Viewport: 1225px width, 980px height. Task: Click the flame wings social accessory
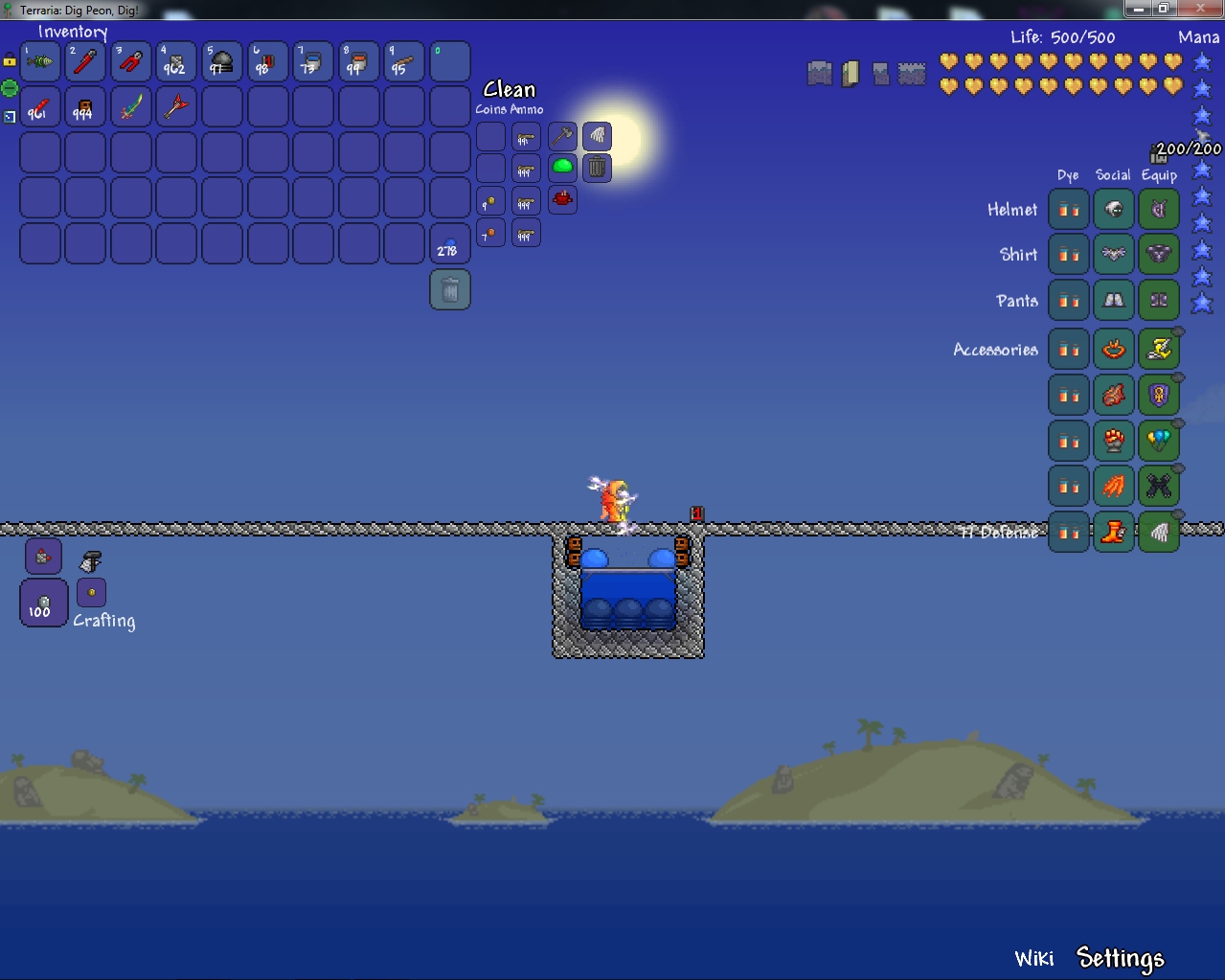coord(1114,487)
